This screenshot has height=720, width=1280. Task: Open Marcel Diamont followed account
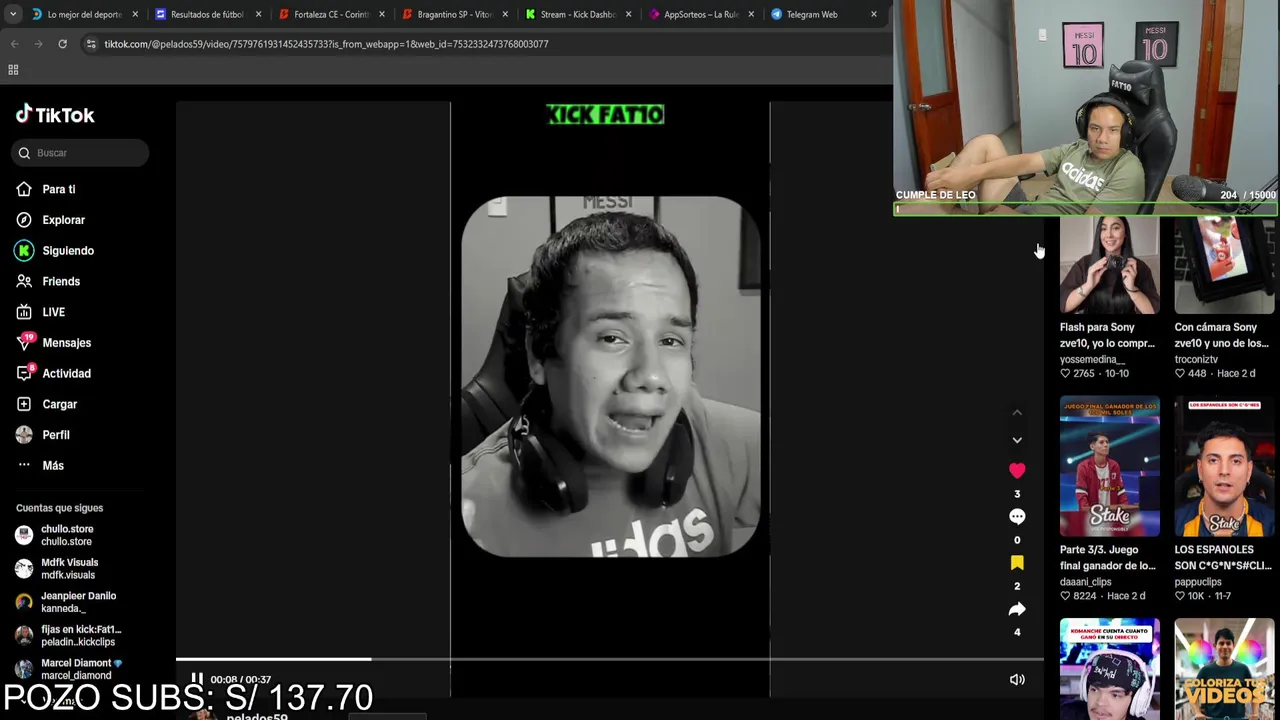click(80, 668)
